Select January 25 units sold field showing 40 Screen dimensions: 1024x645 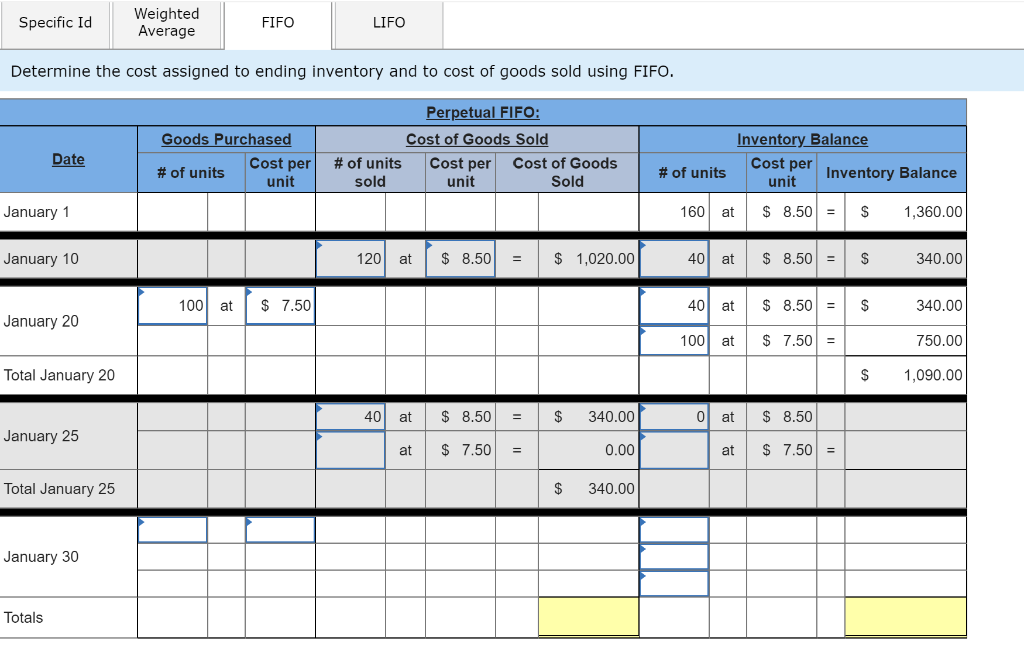click(x=351, y=417)
